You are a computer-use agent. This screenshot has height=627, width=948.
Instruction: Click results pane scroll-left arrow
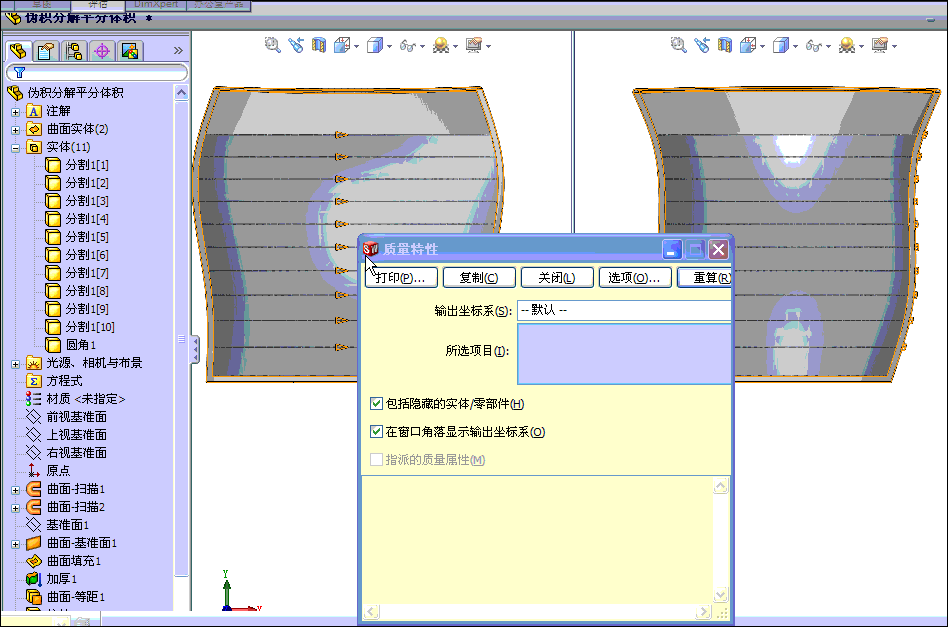[x=372, y=612]
